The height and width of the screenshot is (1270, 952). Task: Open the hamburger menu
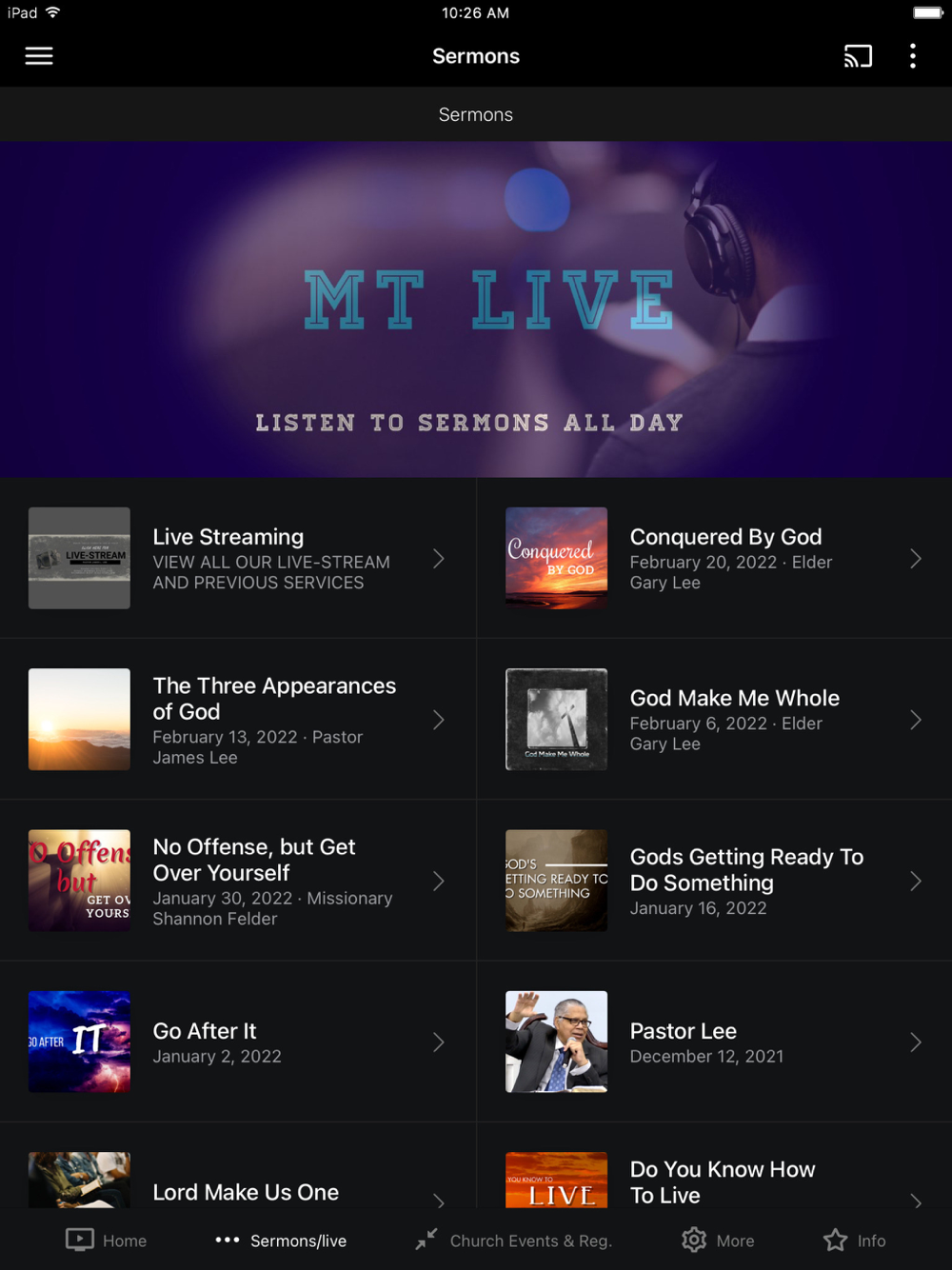coord(39,56)
